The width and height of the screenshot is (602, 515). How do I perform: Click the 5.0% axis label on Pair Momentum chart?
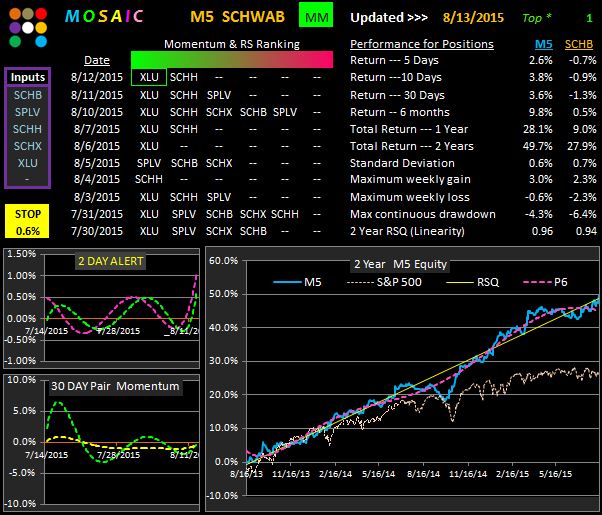(x=24, y=411)
